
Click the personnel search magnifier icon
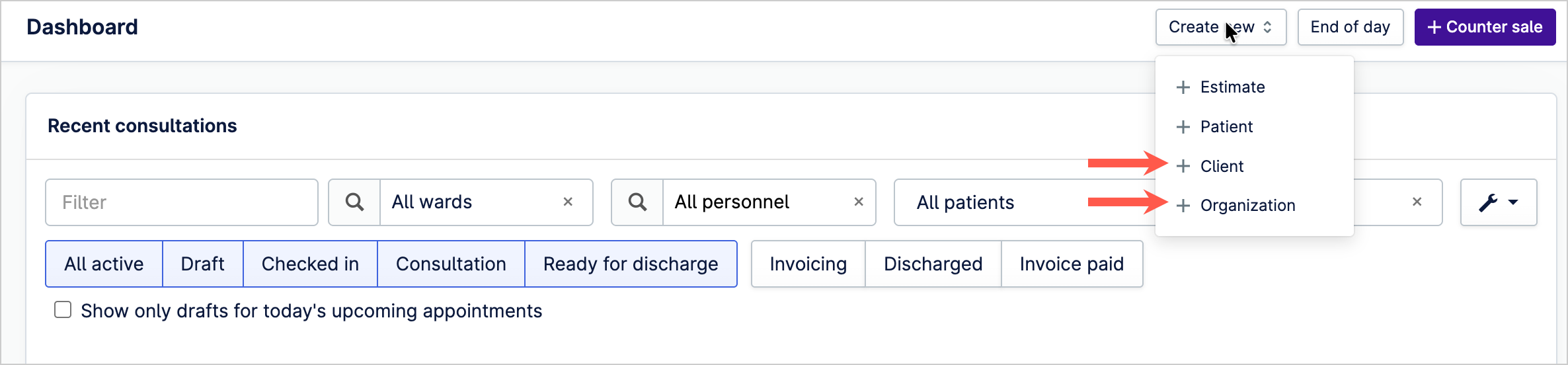tap(637, 202)
